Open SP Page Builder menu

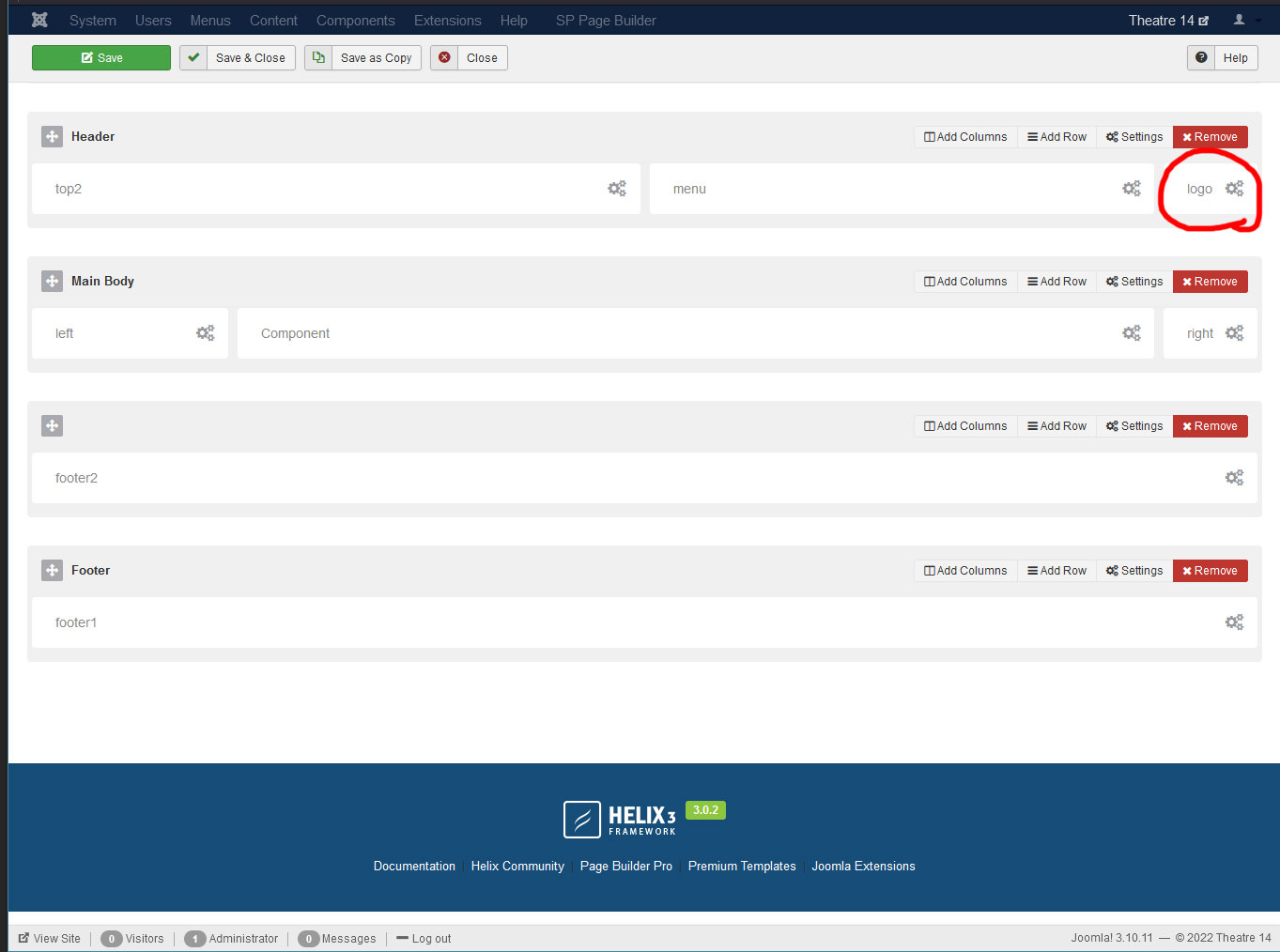pos(606,20)
